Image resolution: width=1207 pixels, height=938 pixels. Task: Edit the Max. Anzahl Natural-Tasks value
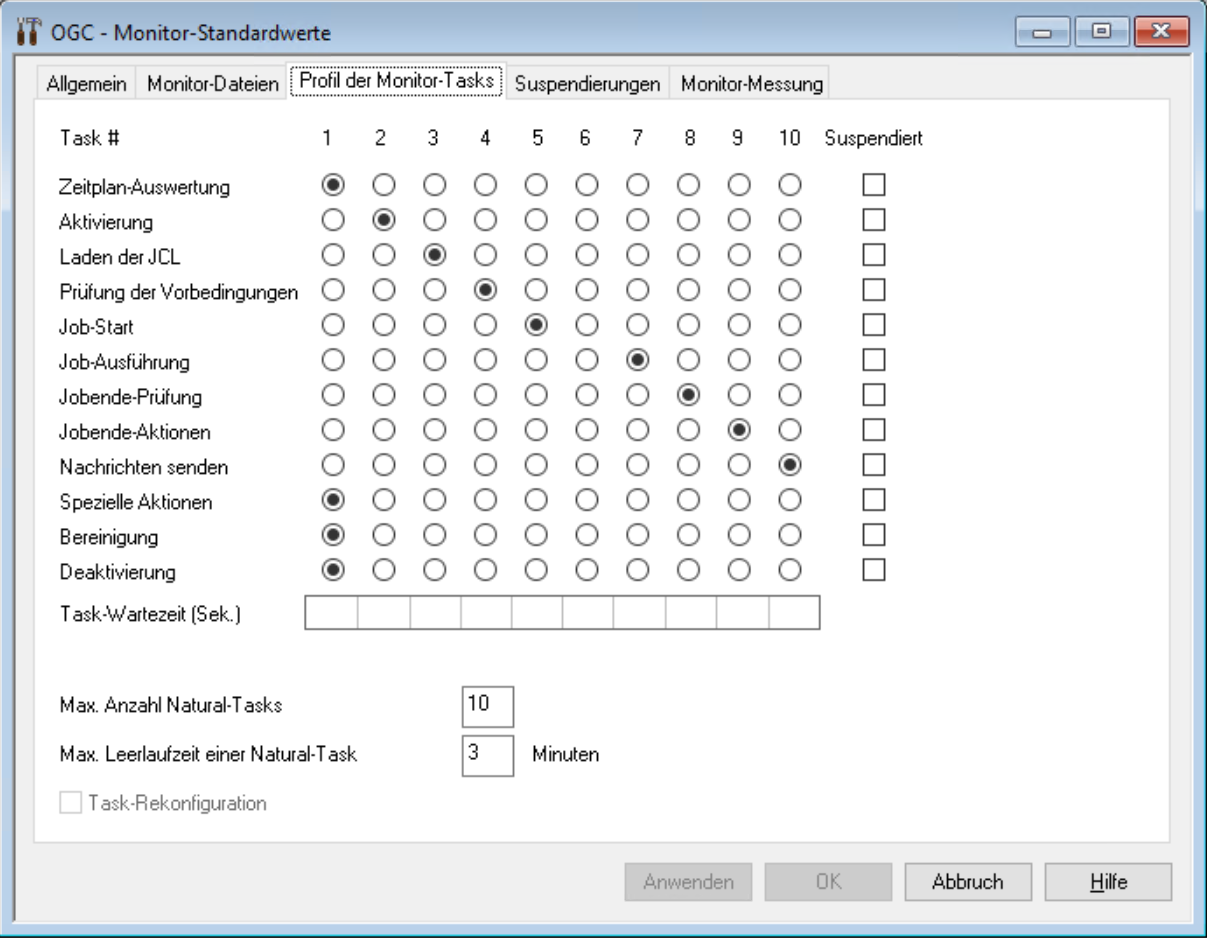[487, 705]
